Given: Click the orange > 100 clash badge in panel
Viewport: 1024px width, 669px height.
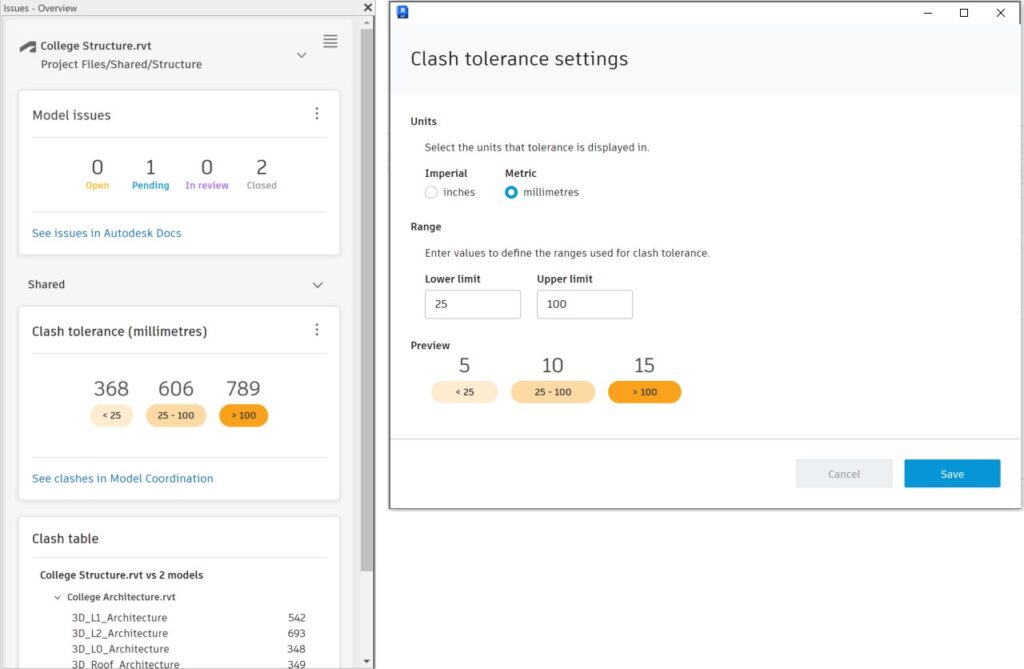Looking at the screenshot, I should pos(244,416).
